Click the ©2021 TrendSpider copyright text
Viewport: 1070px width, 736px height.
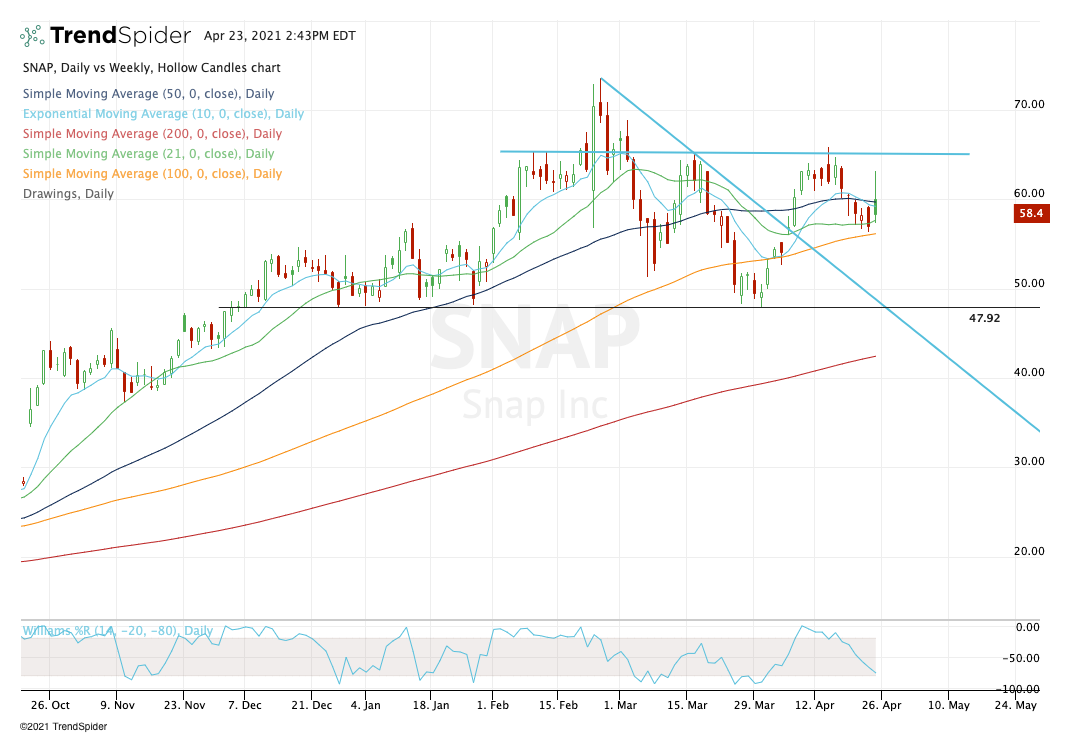63,727
